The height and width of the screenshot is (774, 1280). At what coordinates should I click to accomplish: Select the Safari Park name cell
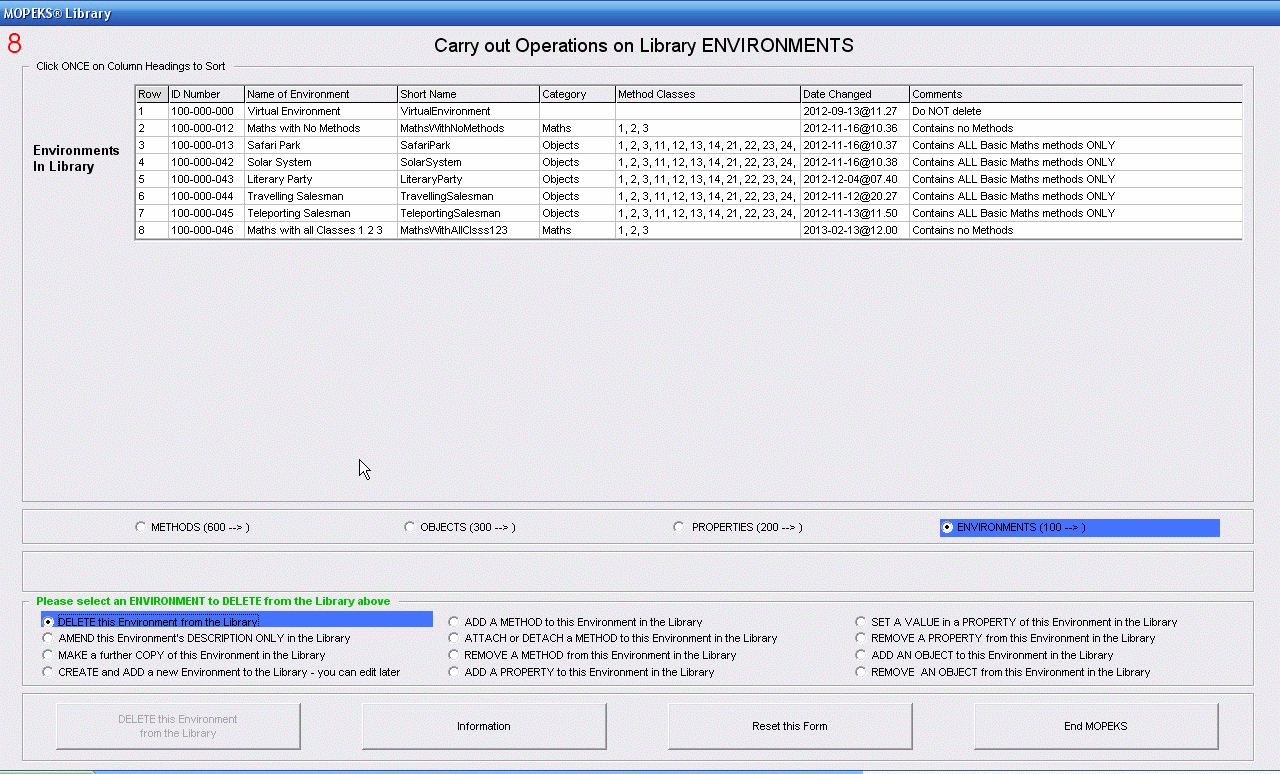pyautogui.click(x=321, y=145)
